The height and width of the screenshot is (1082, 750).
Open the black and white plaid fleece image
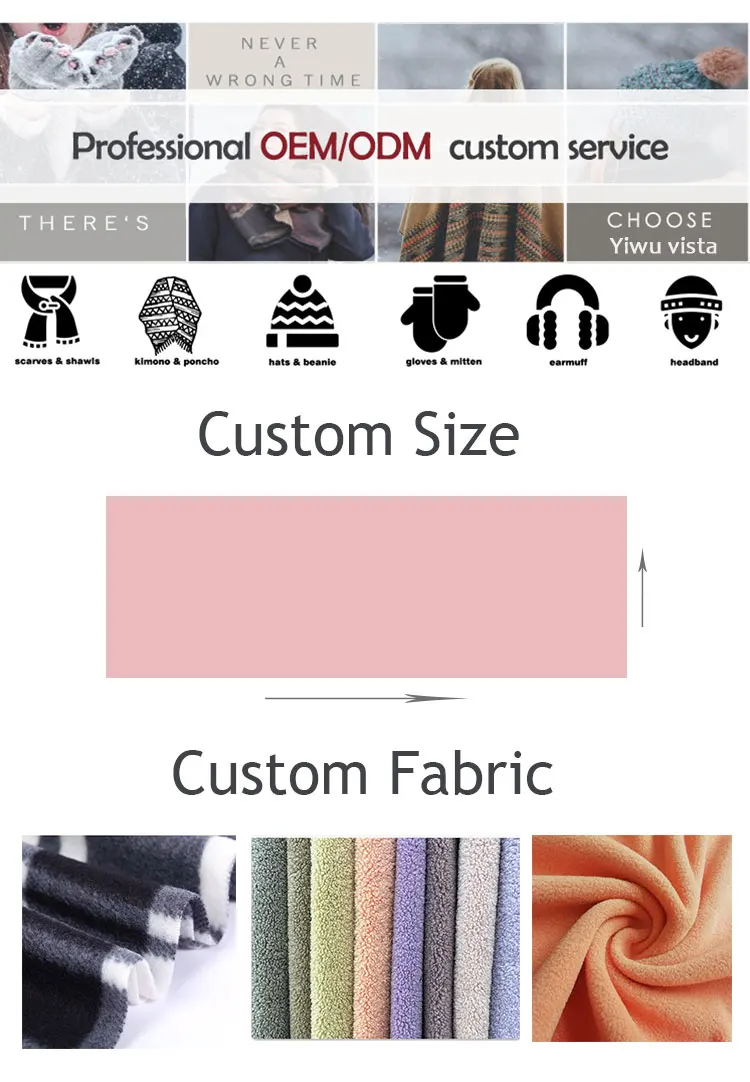click(x=129, y=942)
